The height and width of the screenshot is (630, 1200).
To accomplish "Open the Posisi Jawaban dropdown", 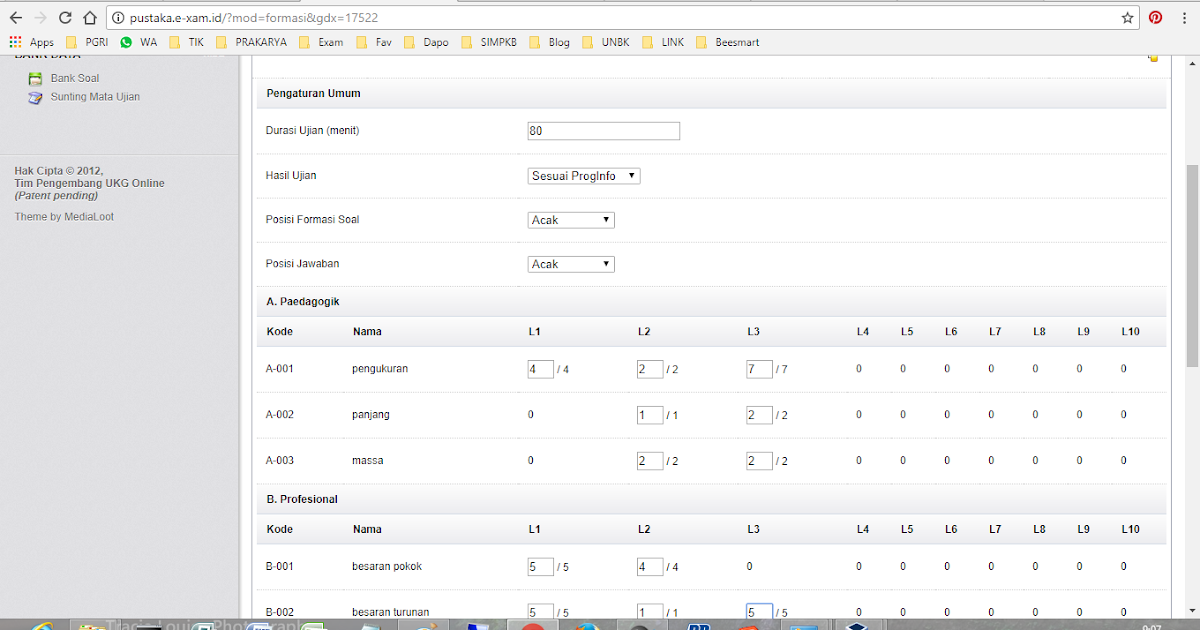I will pyautogui.click(x=571, y=264).
